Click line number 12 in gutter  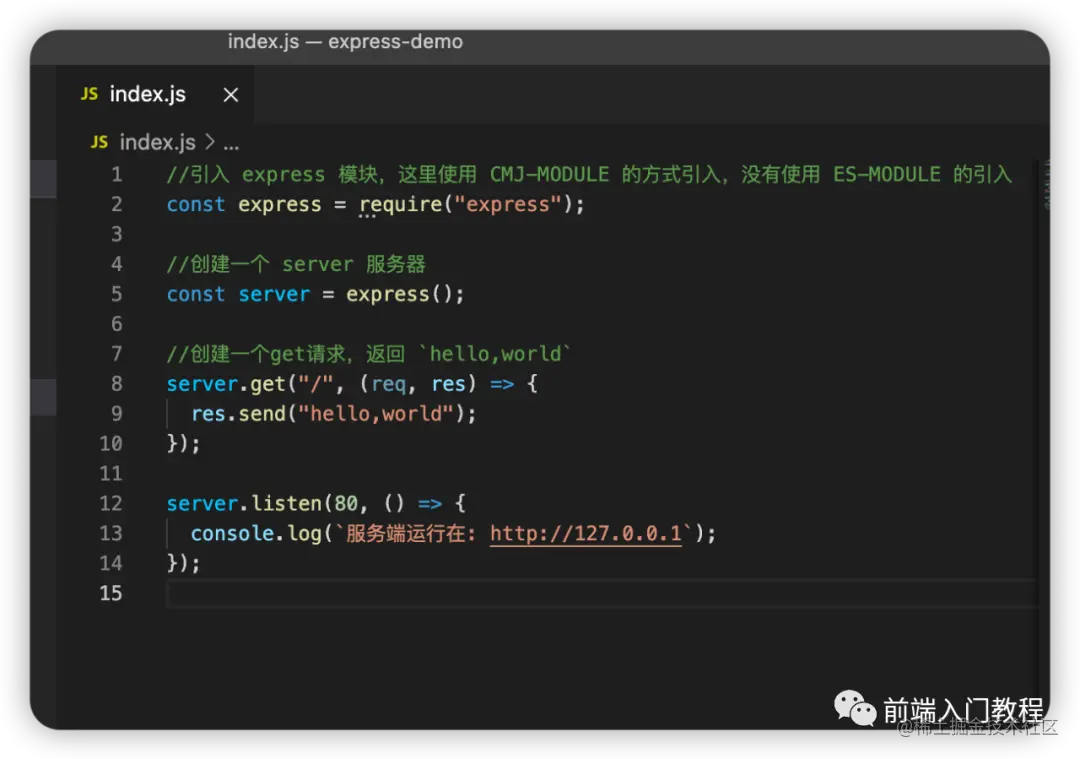(111, 503)
